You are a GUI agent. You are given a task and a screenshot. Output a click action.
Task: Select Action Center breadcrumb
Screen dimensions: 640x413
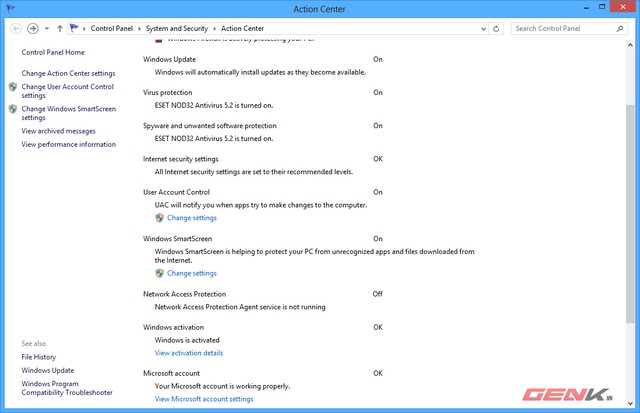[x=242, y=29]
